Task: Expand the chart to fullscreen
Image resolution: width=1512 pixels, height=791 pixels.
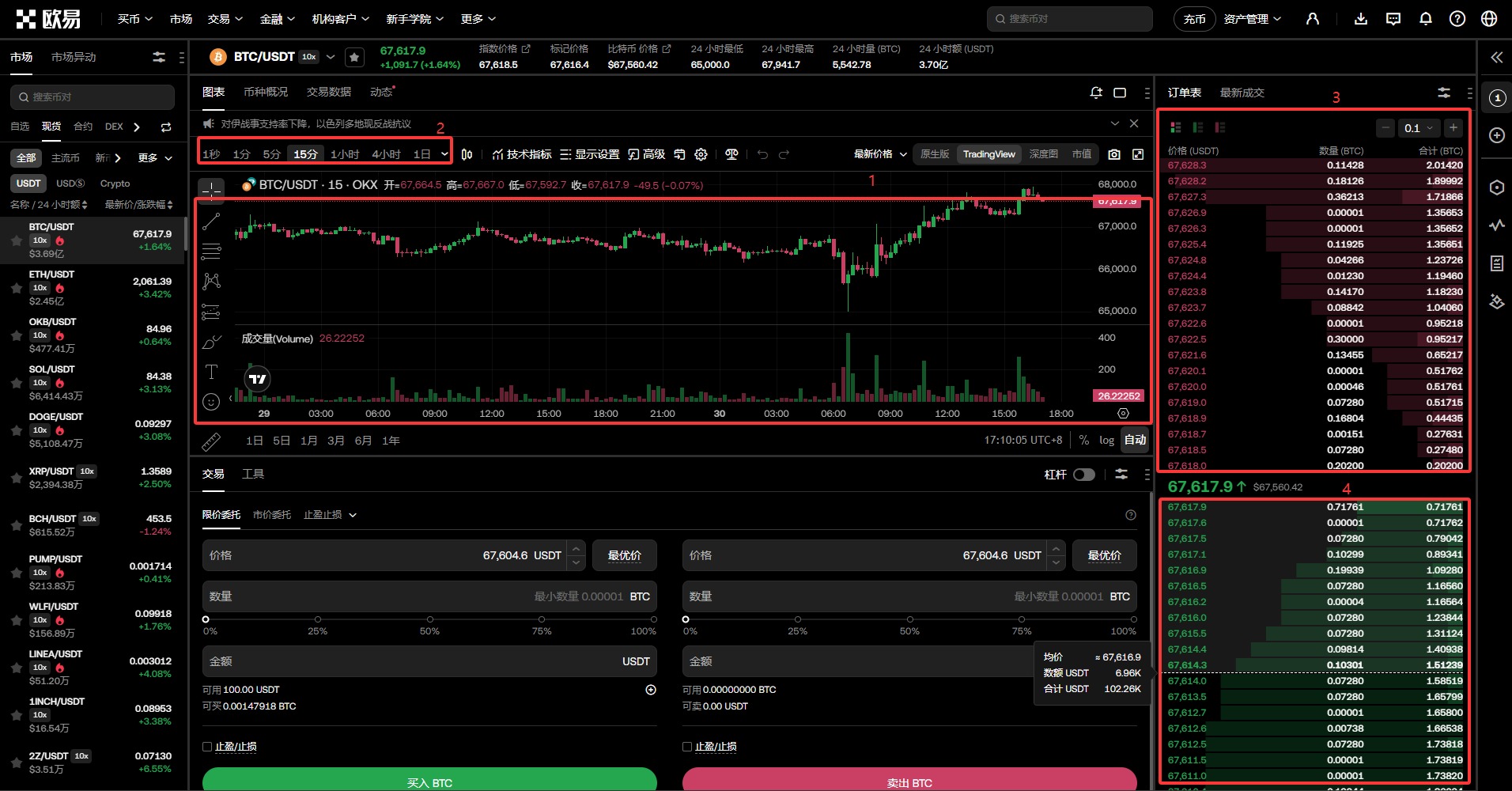Action: point(1138,154)
